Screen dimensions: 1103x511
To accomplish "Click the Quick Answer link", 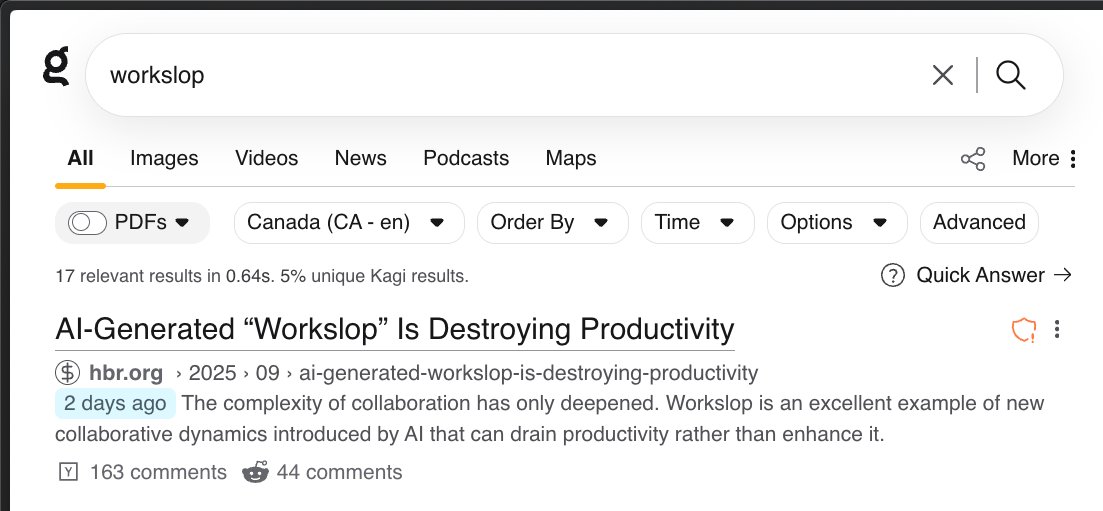I will (x=993, y=275).
